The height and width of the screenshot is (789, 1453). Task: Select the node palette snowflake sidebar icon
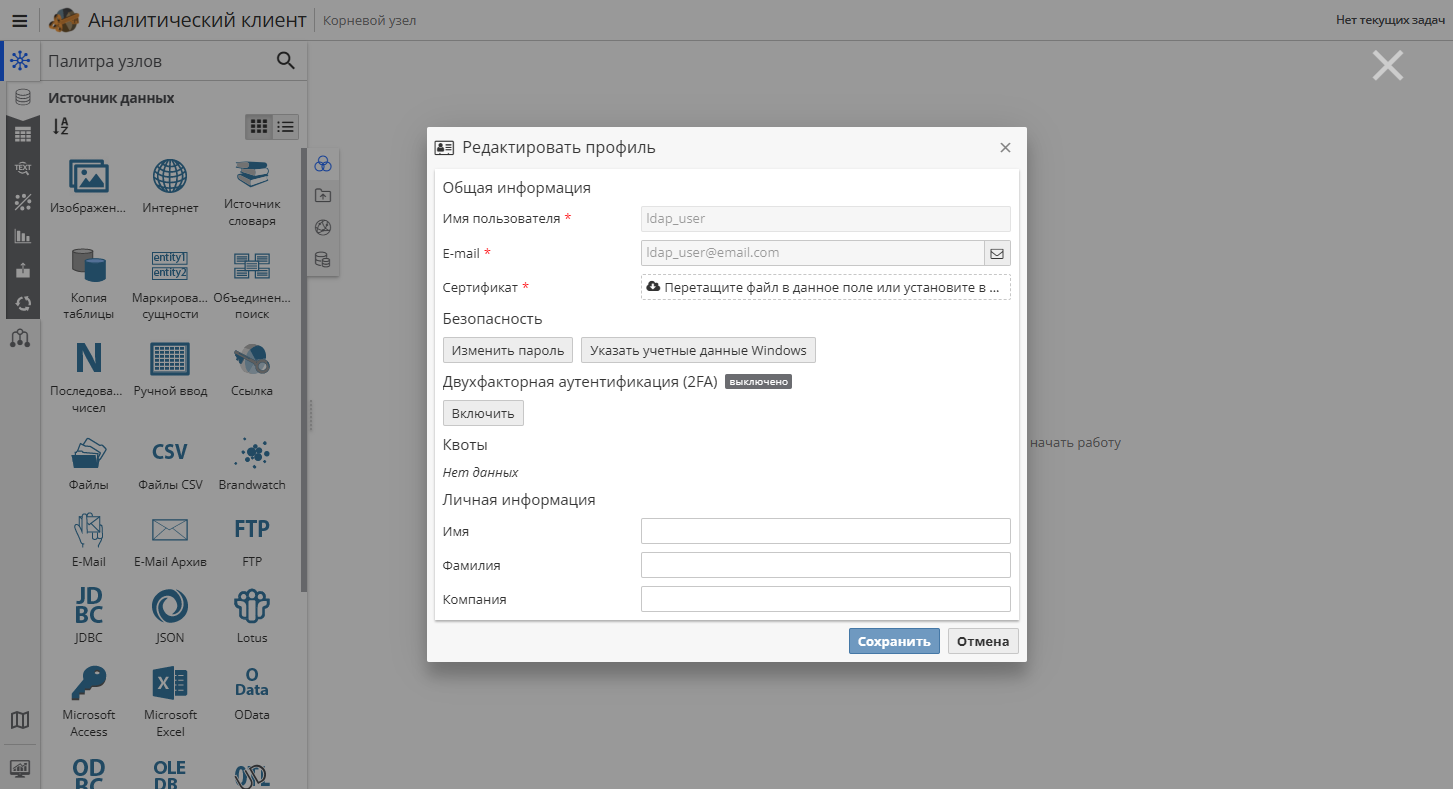coord(20,62)
